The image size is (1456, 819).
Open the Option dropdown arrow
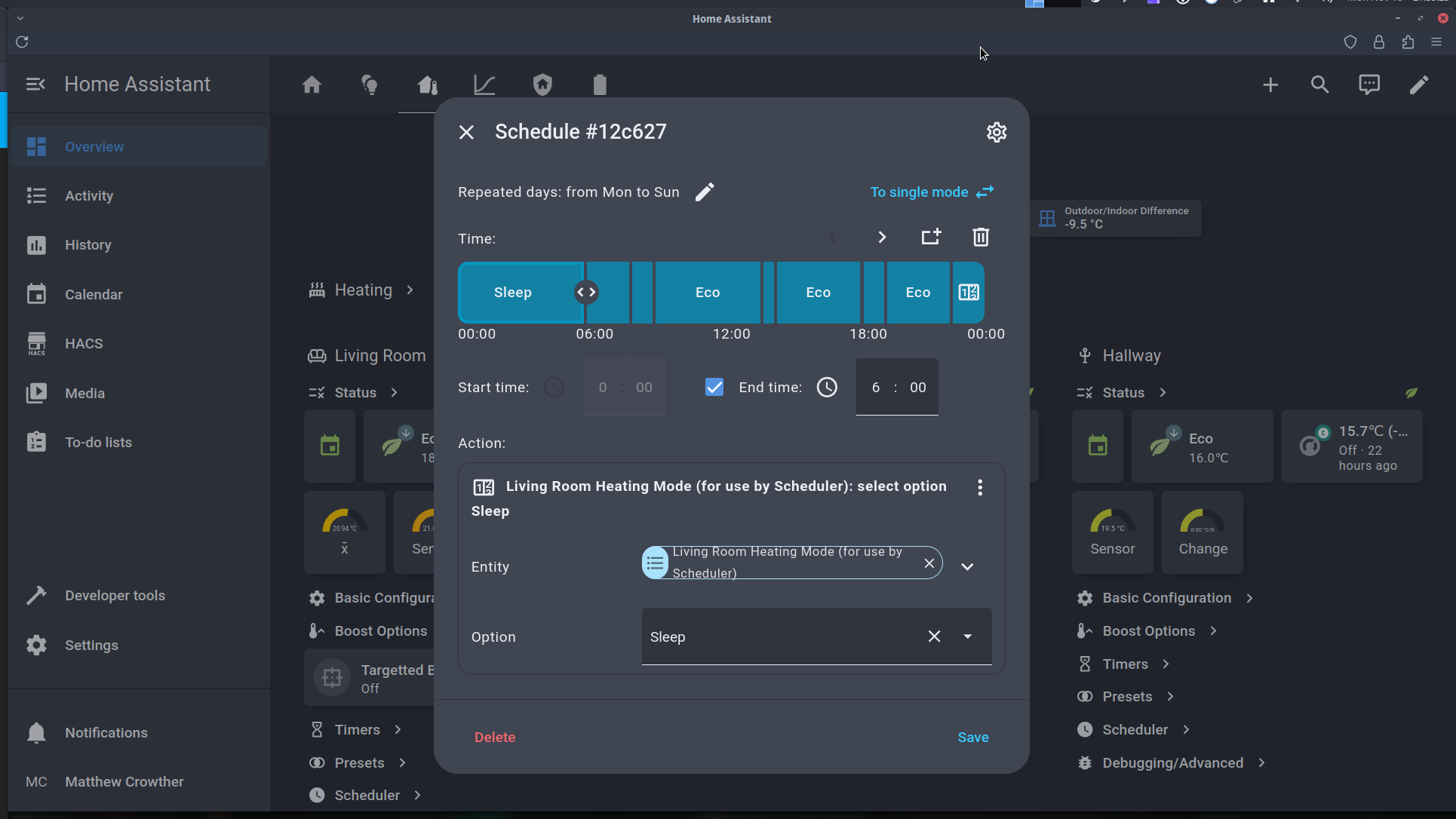967,636
